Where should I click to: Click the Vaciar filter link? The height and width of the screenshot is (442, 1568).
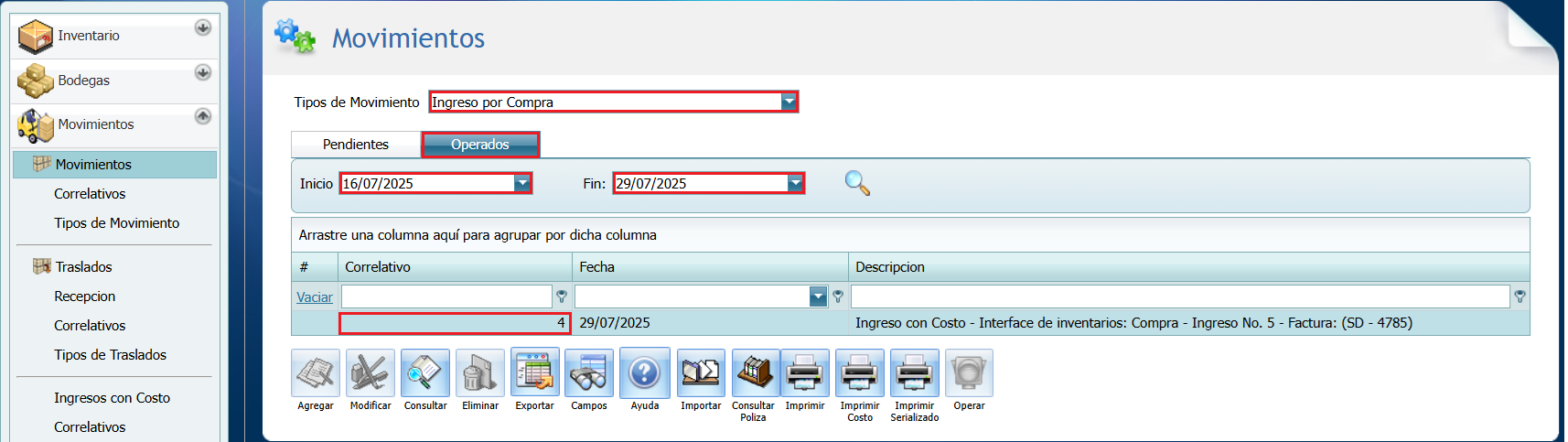coord(315,297)
